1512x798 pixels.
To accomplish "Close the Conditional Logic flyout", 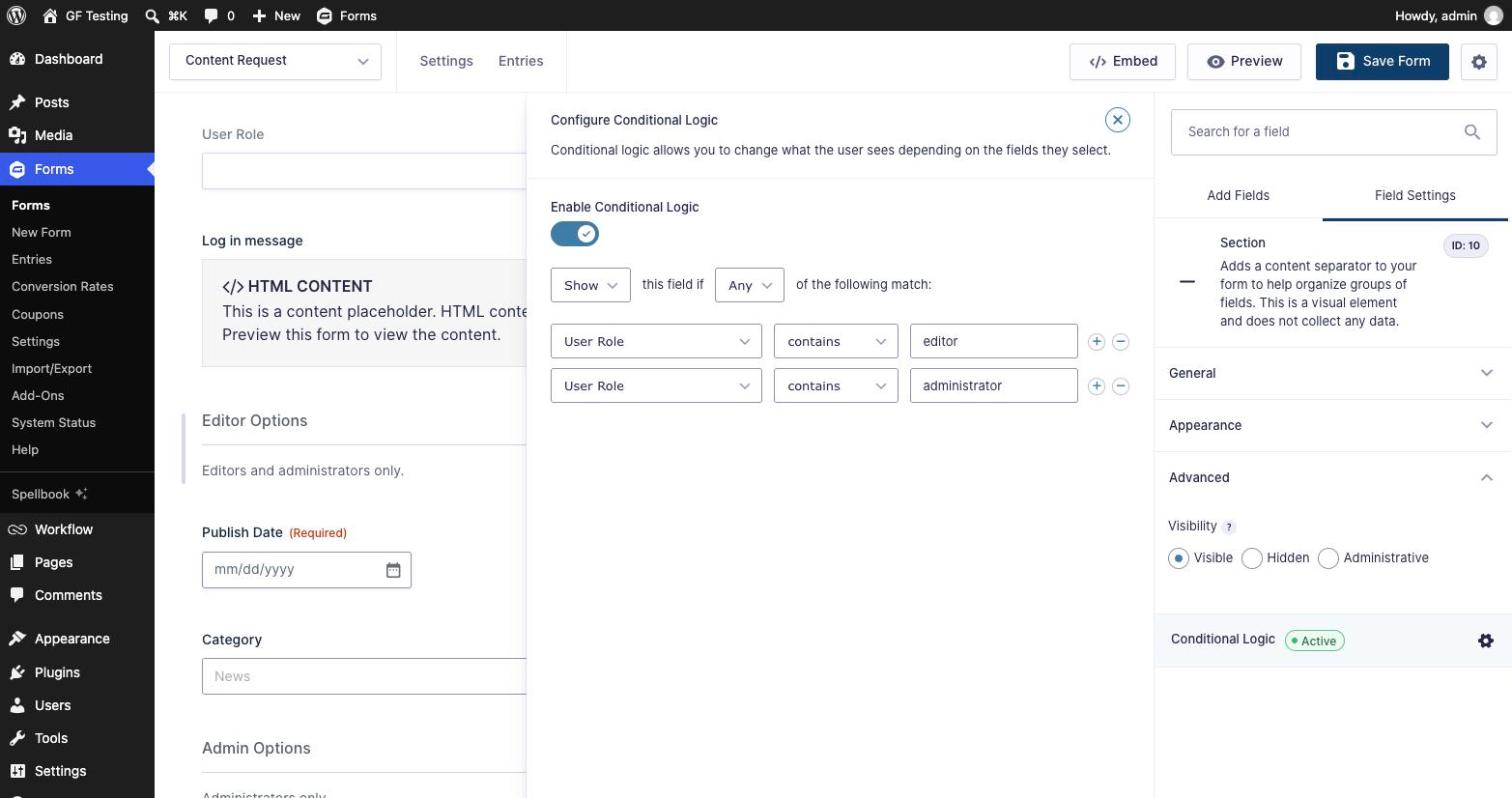I will click(1117, 120).
